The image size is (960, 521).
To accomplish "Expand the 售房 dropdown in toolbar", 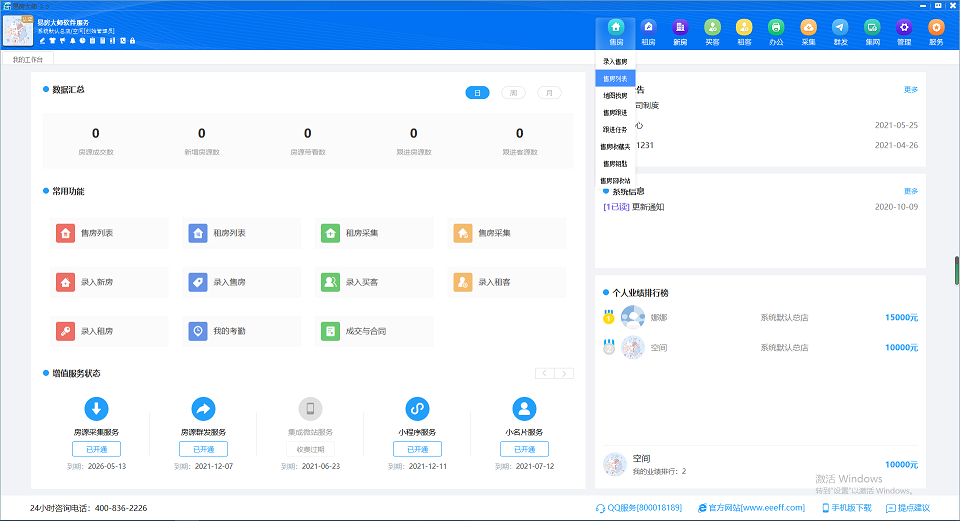I will click(616, 32).
